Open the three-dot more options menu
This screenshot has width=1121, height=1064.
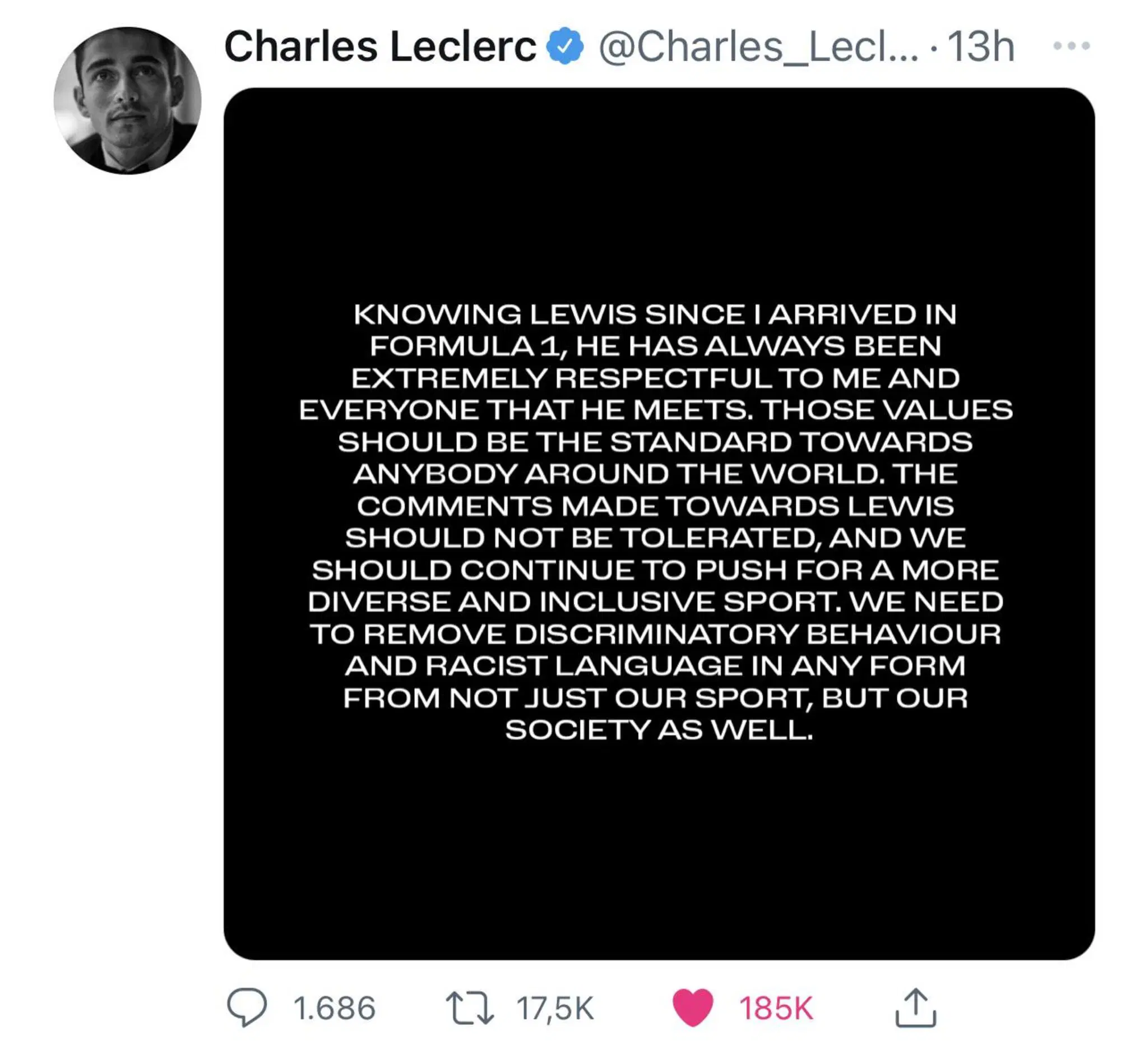[x=1071, y=46]
